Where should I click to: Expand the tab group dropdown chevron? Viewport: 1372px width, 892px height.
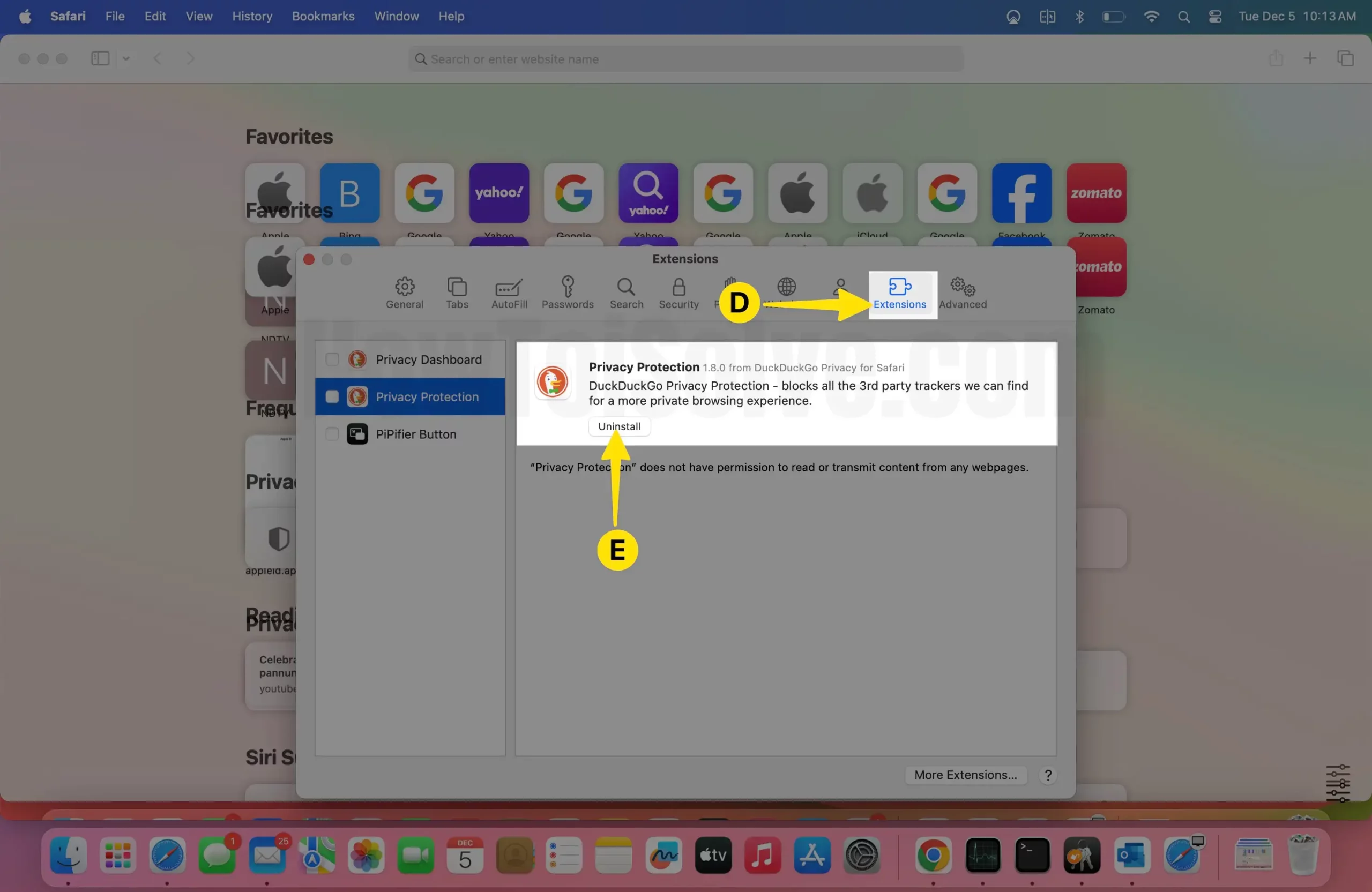(125, 58)
